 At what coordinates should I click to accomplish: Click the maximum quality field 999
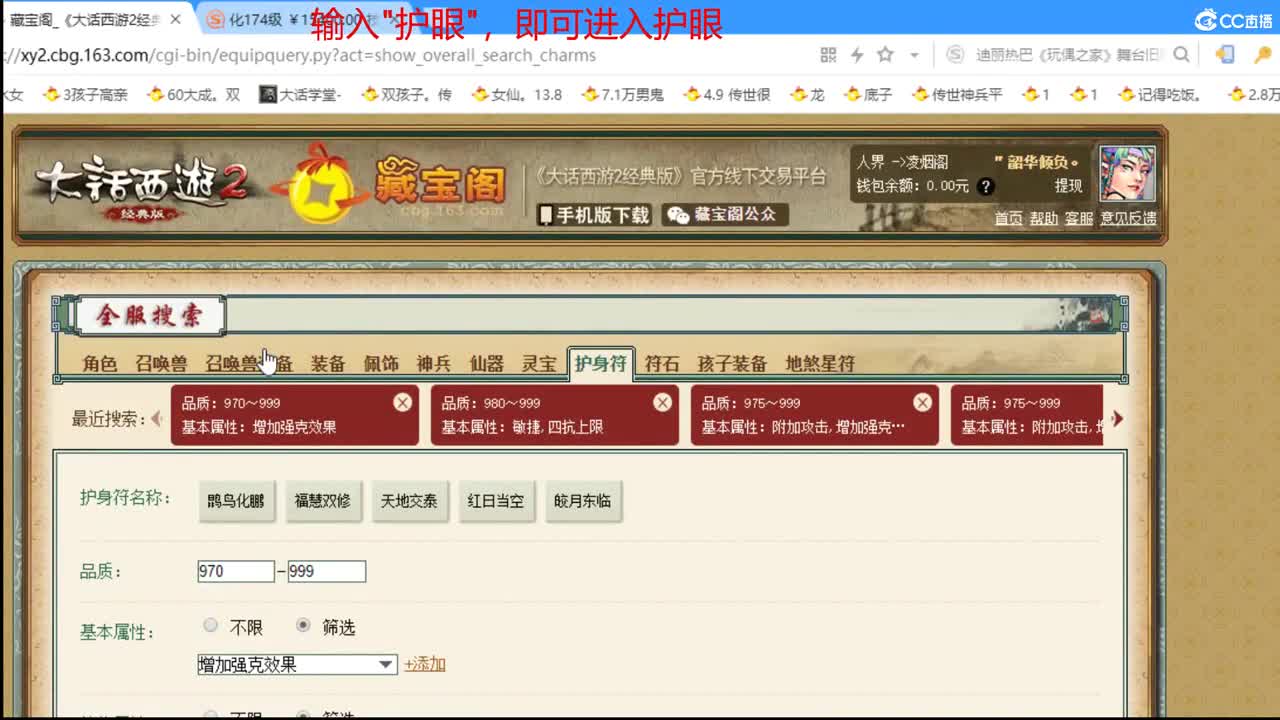coord(327,572)
